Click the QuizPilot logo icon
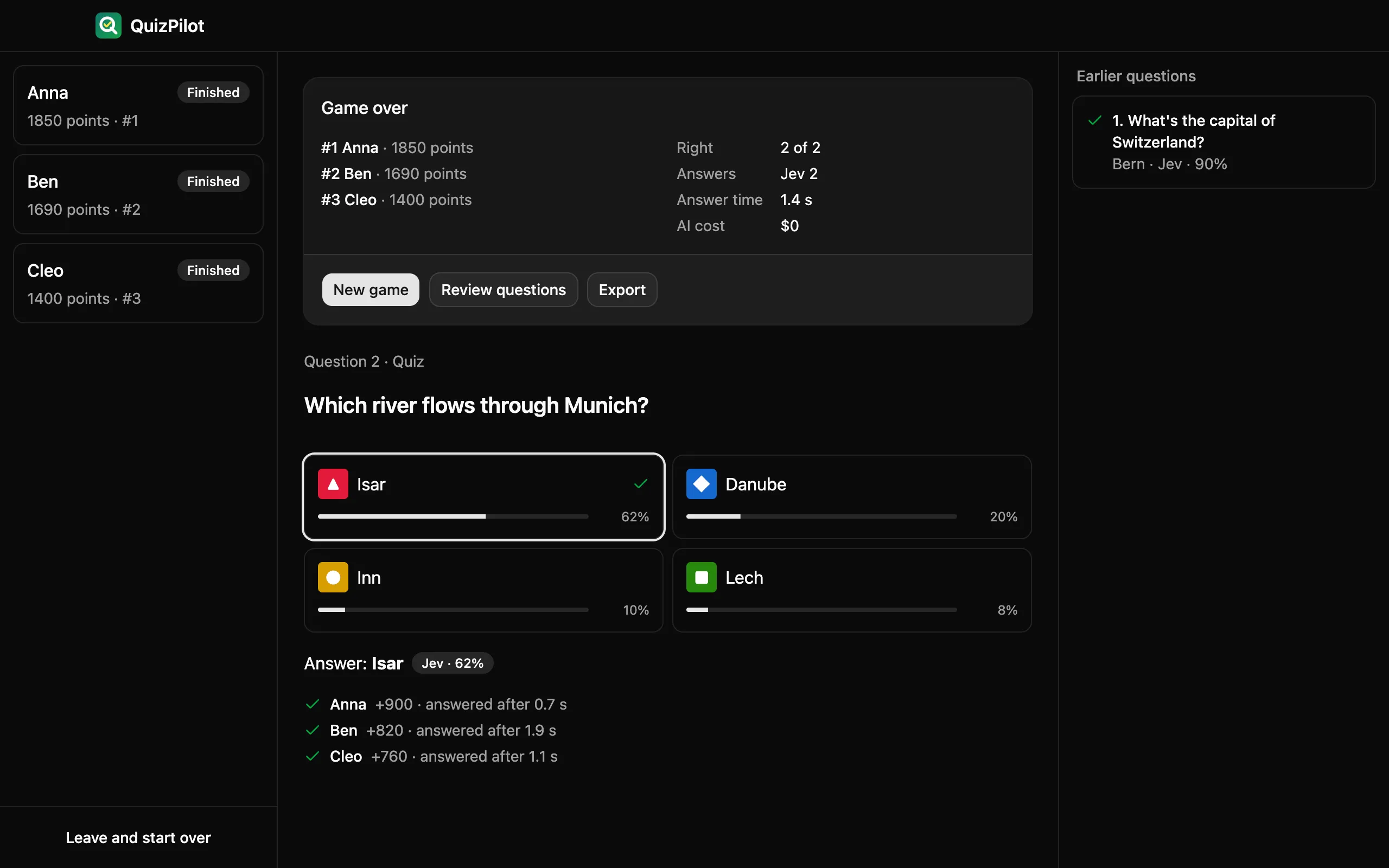 108,25
